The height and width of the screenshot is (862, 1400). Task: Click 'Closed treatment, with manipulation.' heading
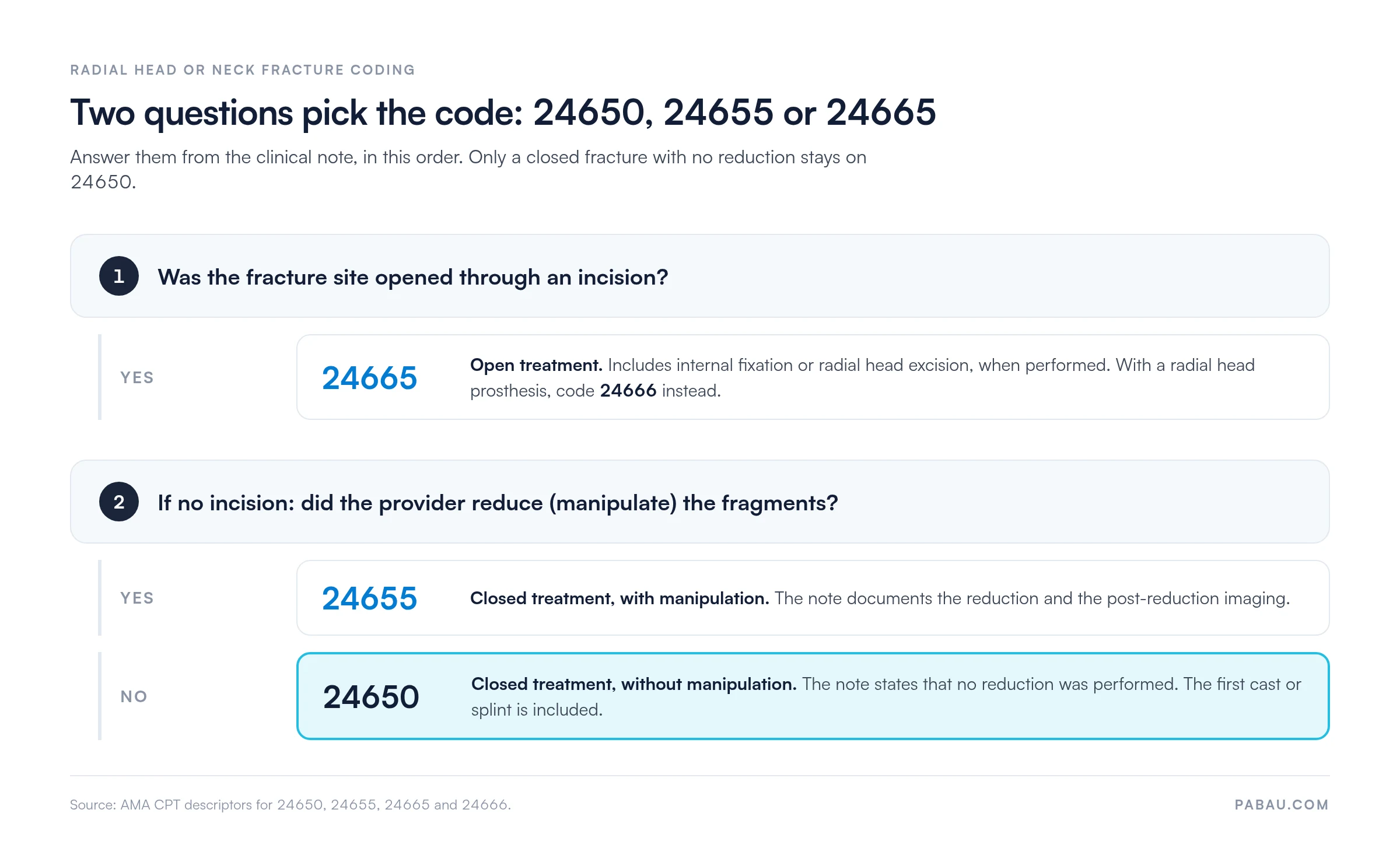(619, 598)
